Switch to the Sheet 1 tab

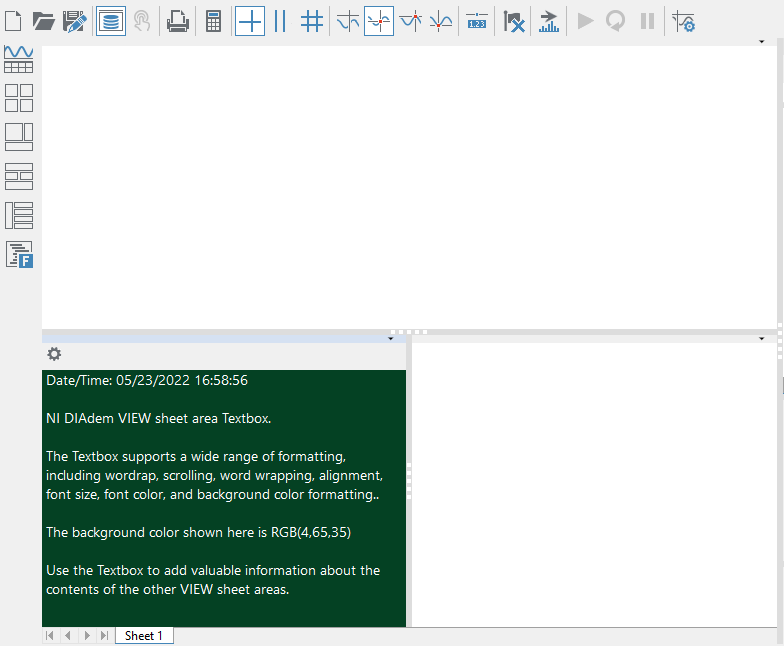click(144, 636)
